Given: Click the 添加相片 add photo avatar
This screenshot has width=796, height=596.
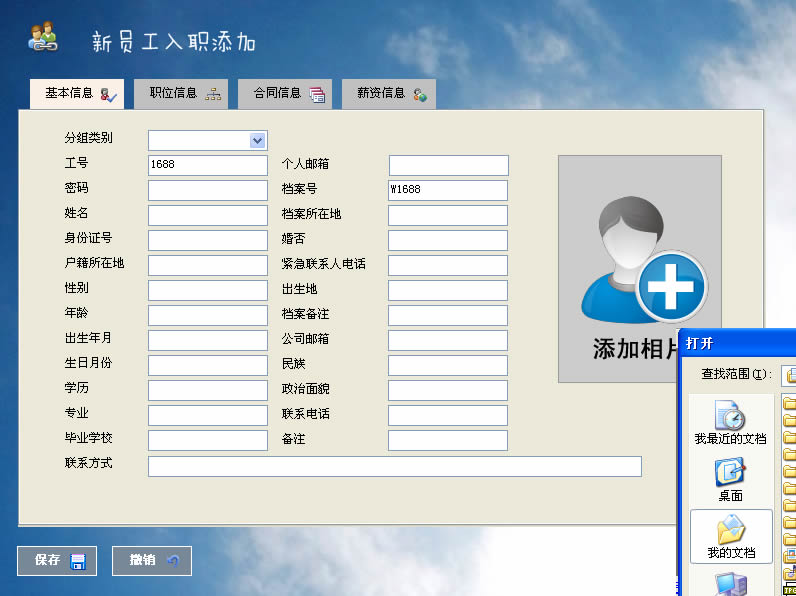Looking at the screenshot, I should coord(640,269).
